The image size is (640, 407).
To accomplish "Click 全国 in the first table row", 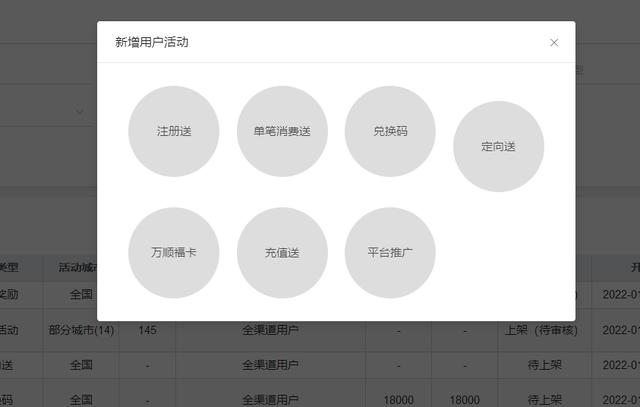I will point(82,295).
